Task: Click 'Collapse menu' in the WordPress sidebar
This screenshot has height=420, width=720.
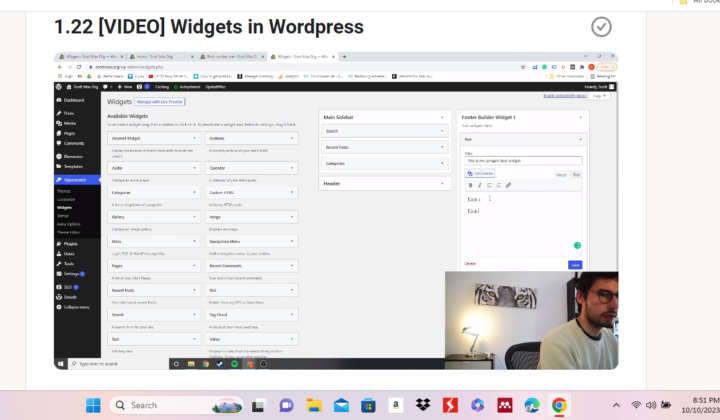Action: tap(76, 307)
